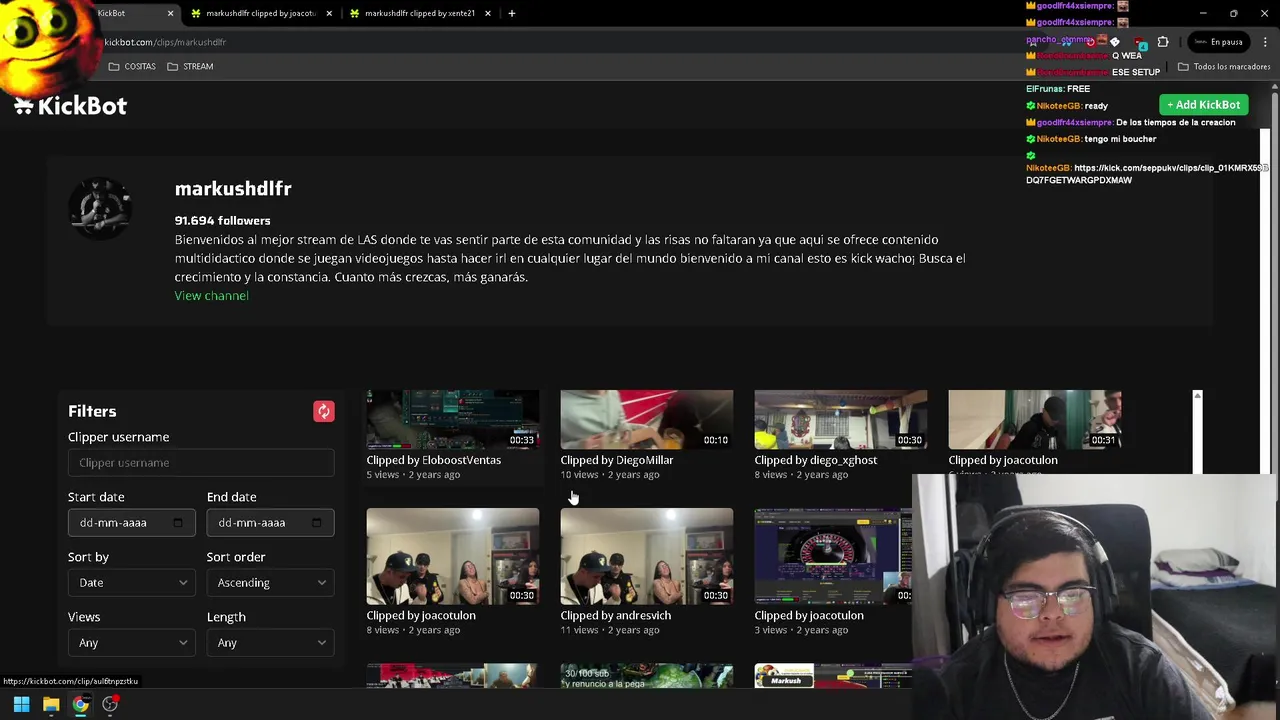1280x720 pixels.
Task: Open clip by andresvich thumbnail
Action: click(646, 556)
